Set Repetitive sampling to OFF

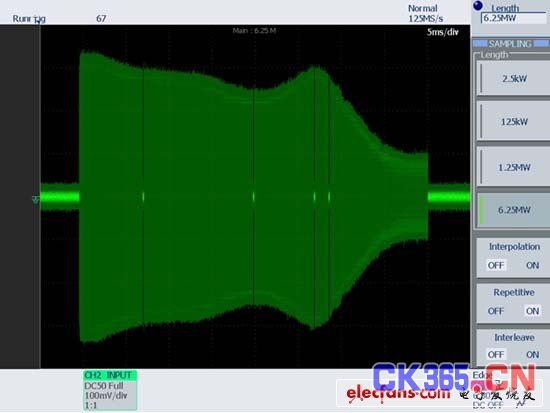(x=496, y=311)
